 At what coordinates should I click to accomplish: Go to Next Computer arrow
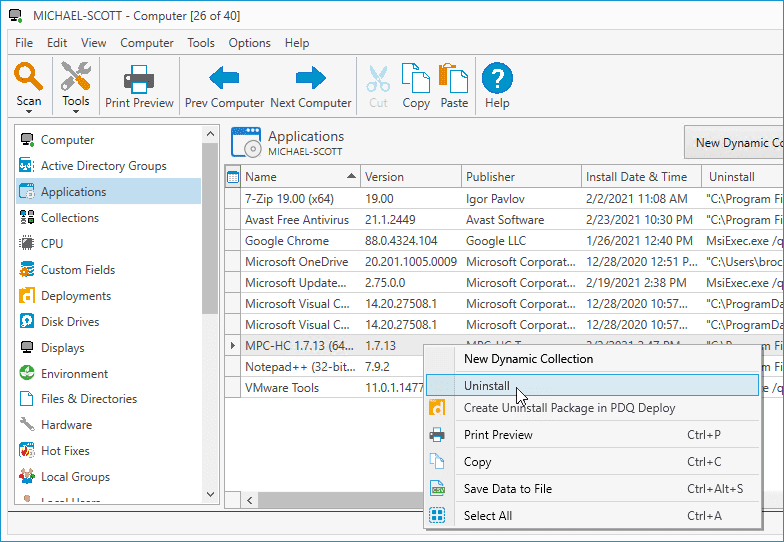310,78
